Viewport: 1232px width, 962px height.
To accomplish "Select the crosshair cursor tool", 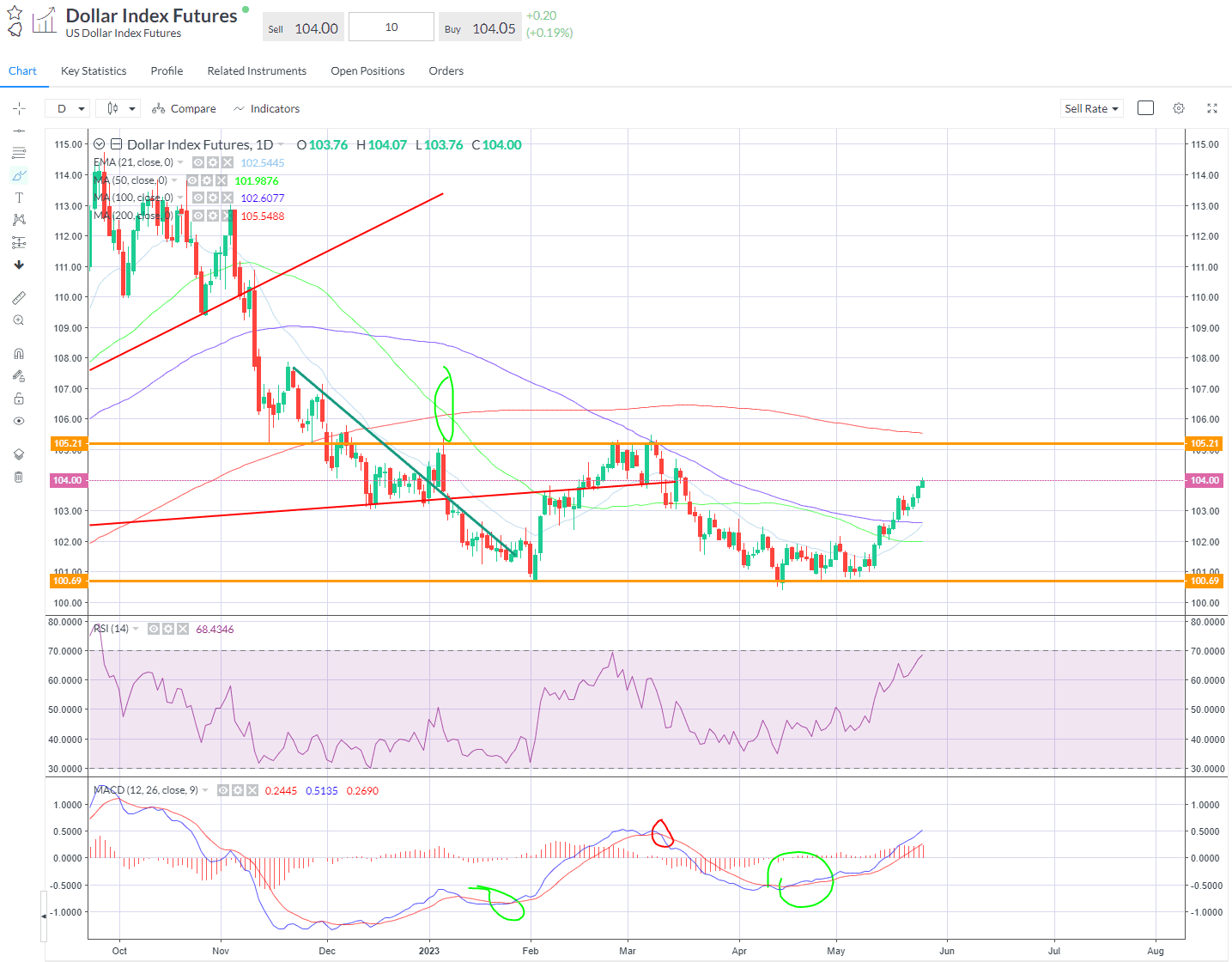I will [19, 108].
